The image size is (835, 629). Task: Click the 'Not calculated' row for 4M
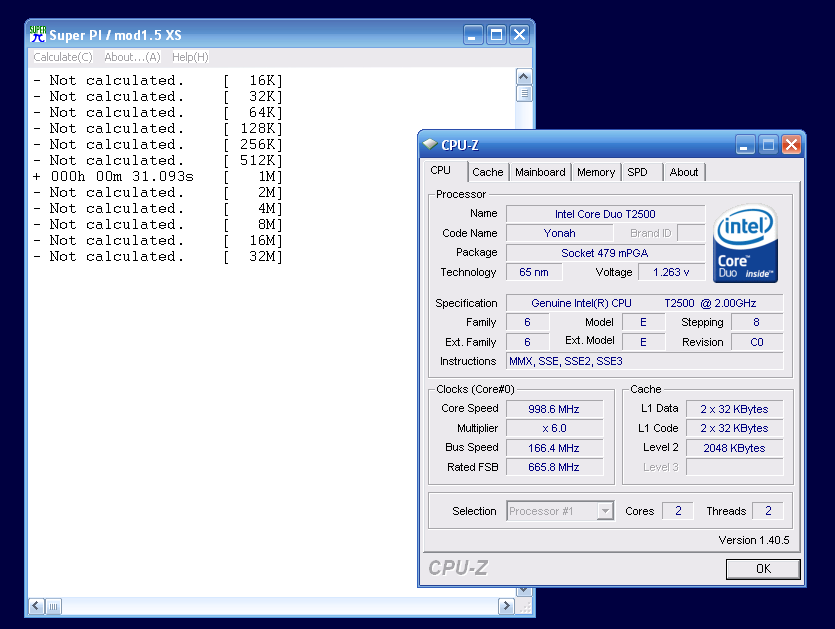click(158, 208)
